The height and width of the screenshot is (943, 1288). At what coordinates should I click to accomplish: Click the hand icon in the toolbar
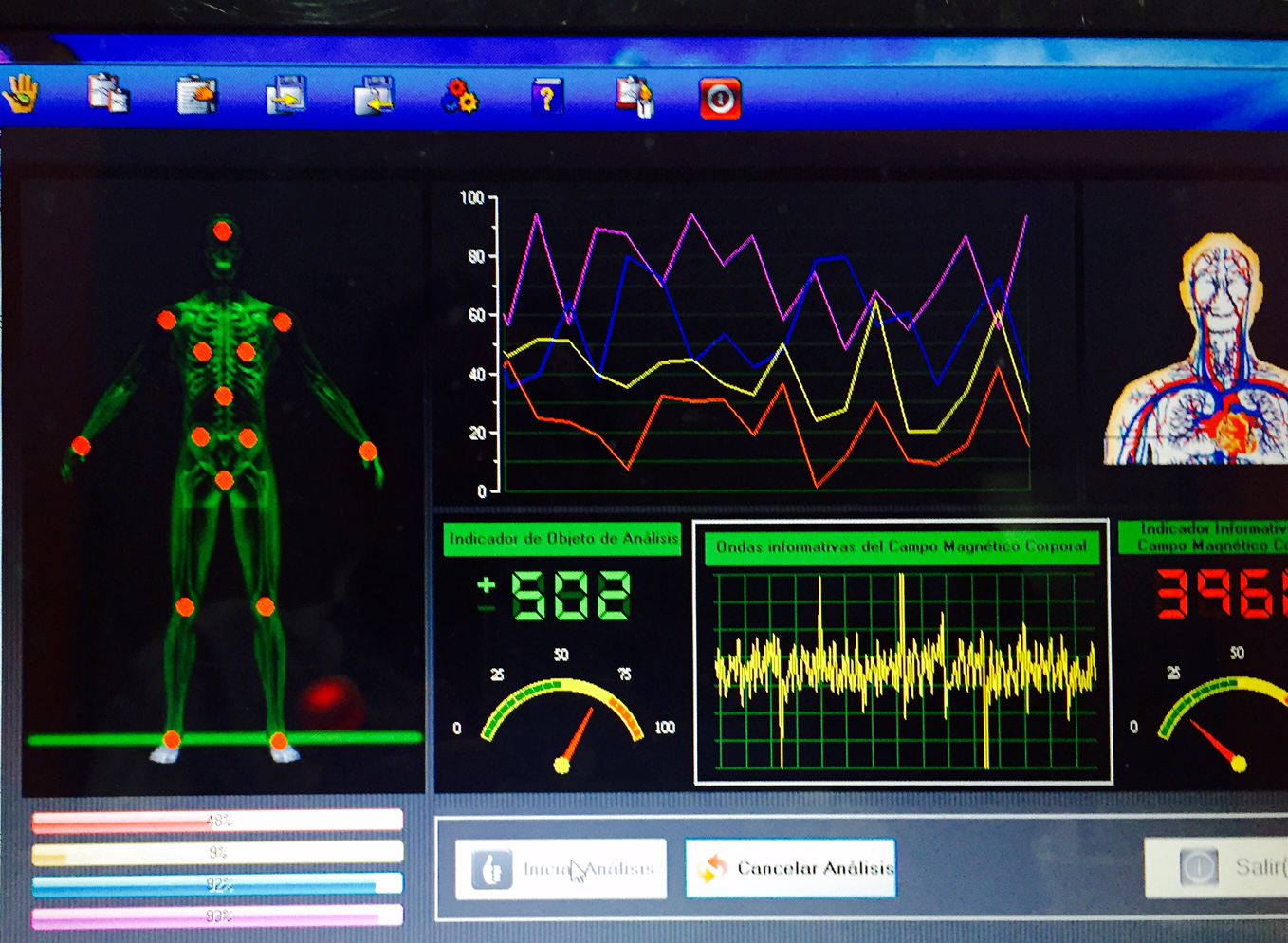pyautogui.click(x=21, y=93)
